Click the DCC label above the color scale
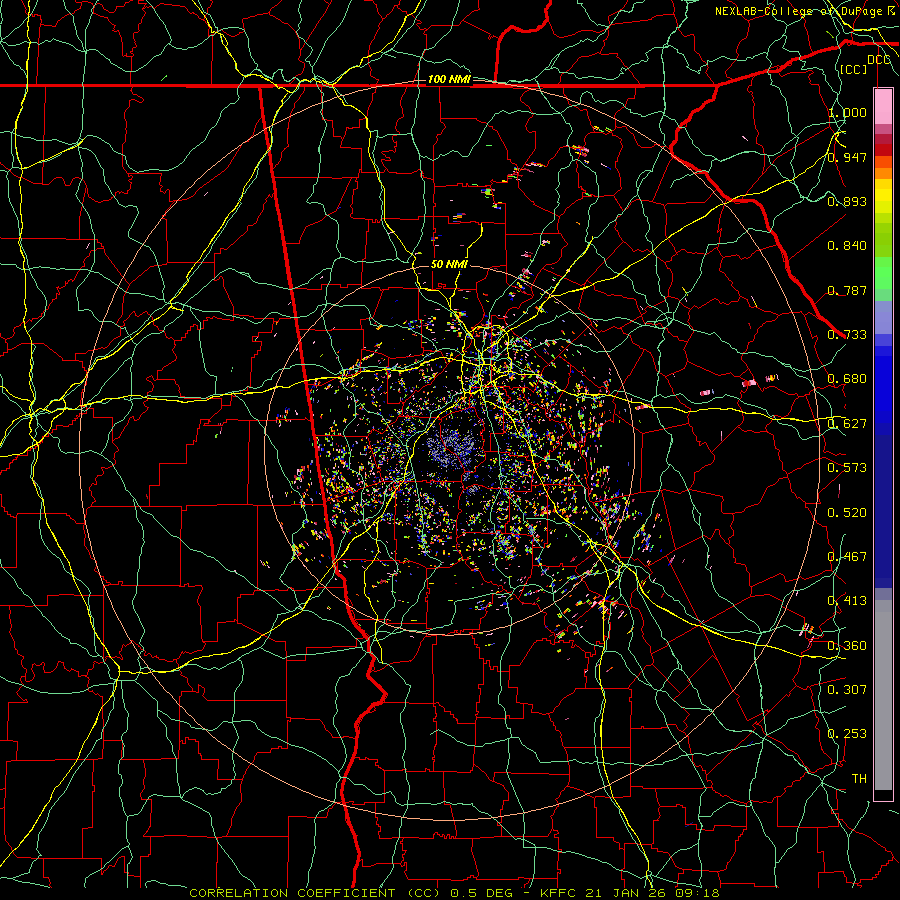This screenshot has height=900, width=900. (x=879, y=60)
